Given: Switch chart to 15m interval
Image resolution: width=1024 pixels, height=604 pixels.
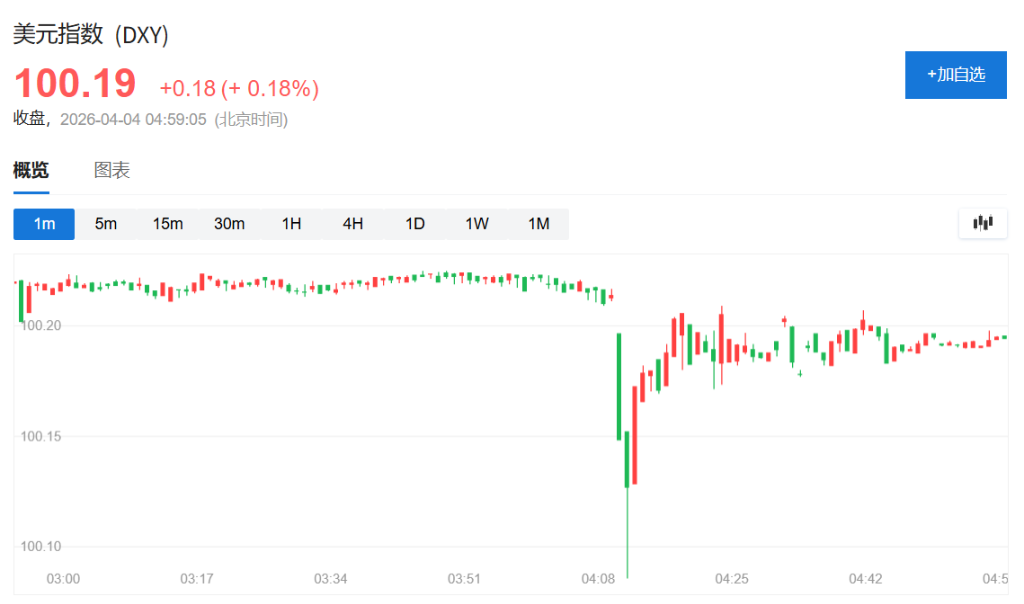Looking at the screenshot, I should (x=168, y=224).
